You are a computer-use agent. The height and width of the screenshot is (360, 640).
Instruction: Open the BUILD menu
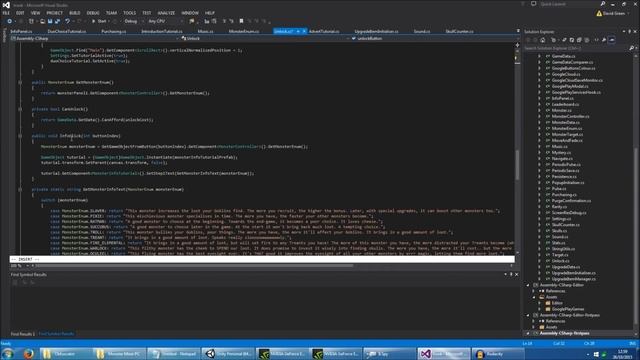pyautogui.click(x=75, y=13)
